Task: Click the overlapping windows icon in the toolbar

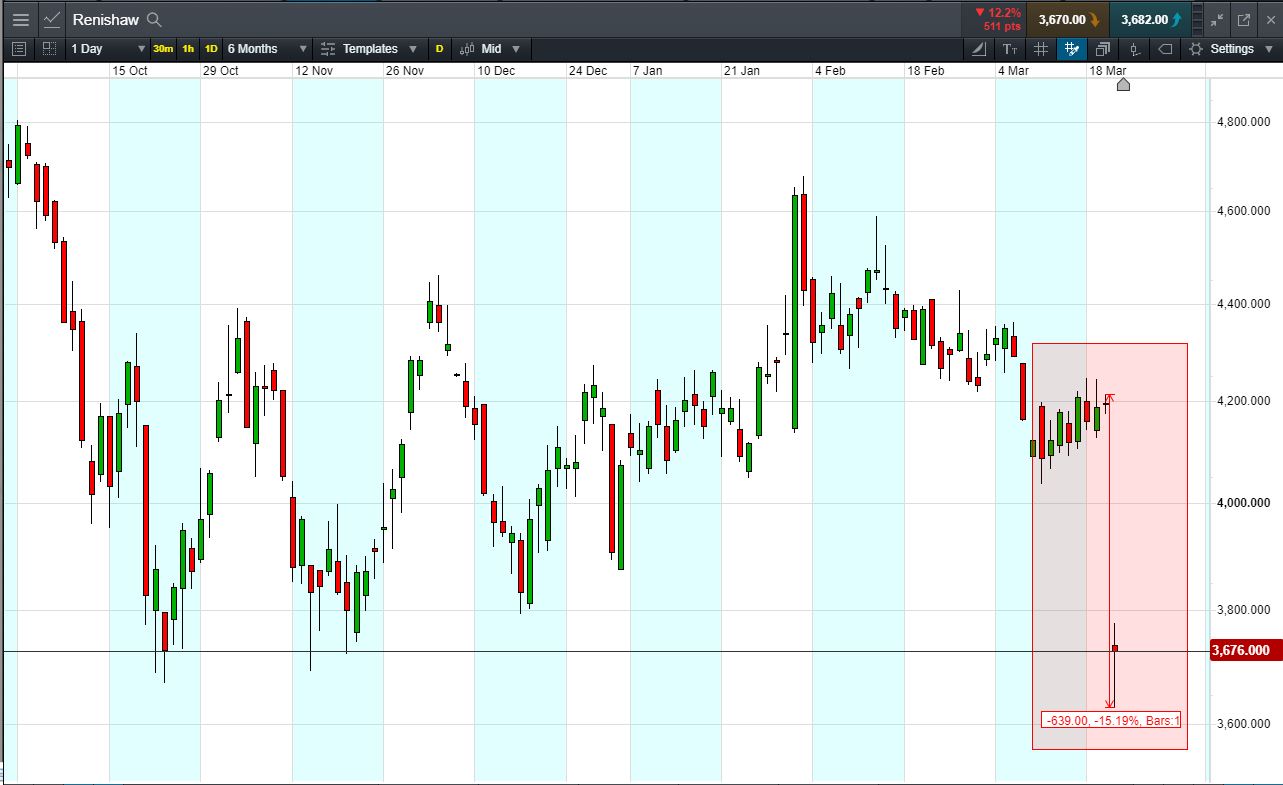Action: (1103, 48)
